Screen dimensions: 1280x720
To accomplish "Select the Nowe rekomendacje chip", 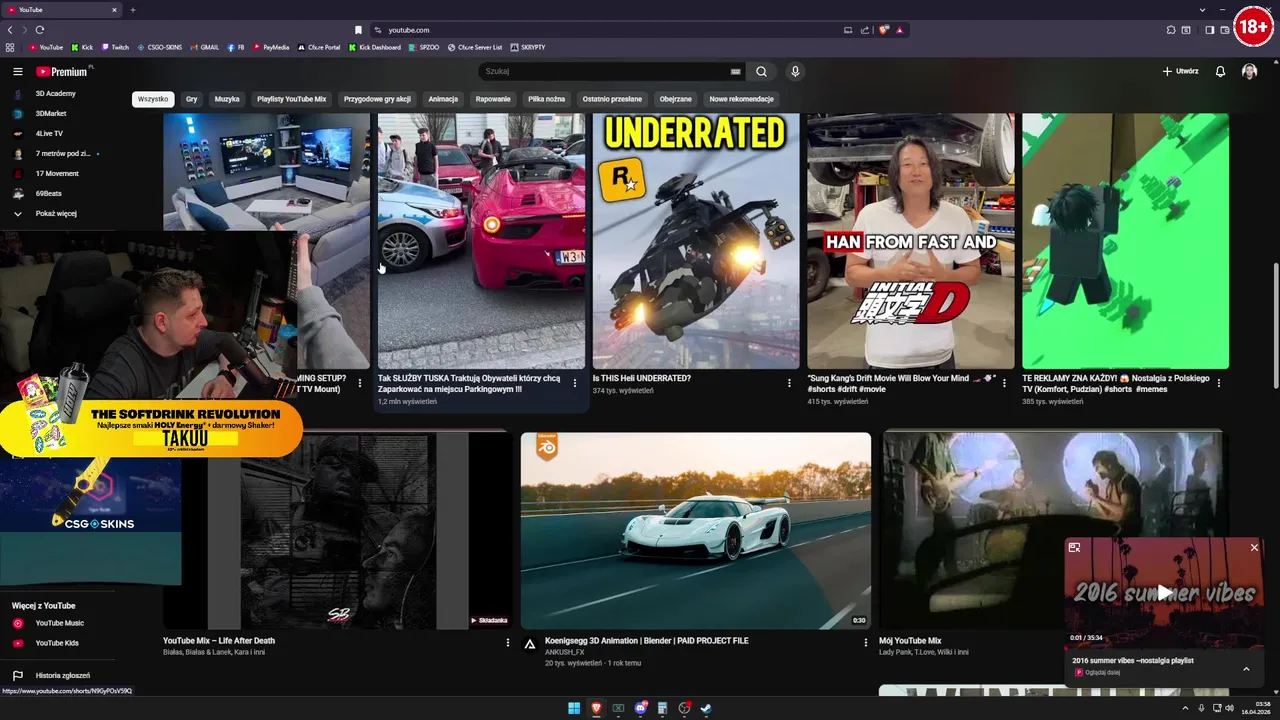I will click(x=741, y=99).
